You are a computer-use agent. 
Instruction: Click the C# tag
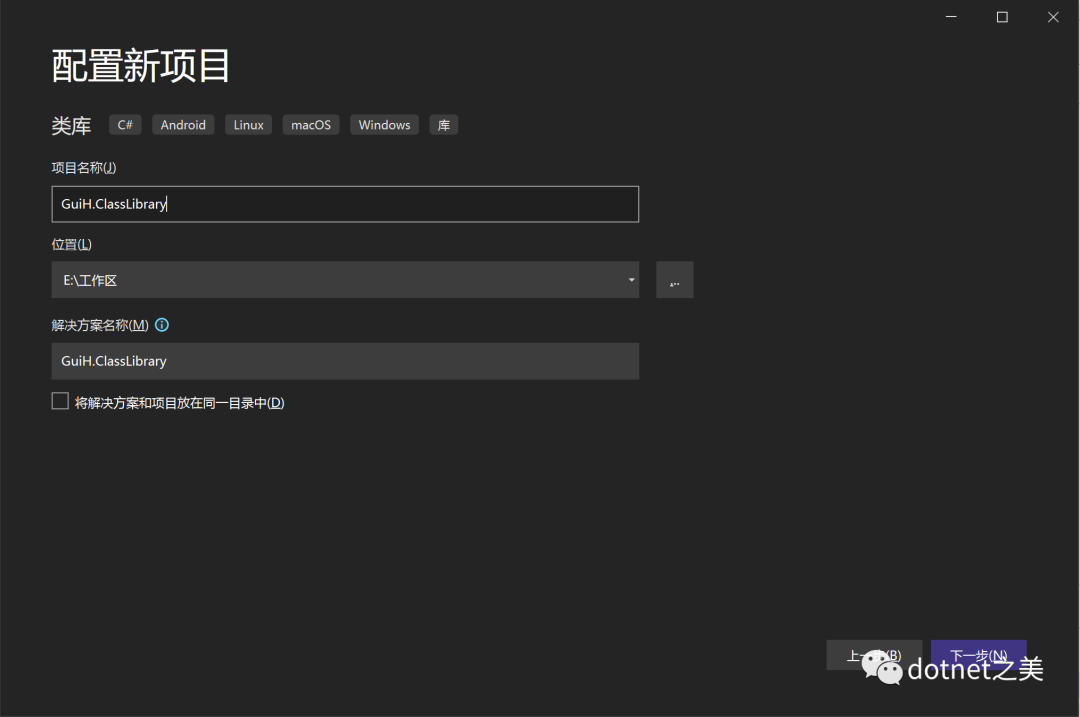(x=125, y=125)
